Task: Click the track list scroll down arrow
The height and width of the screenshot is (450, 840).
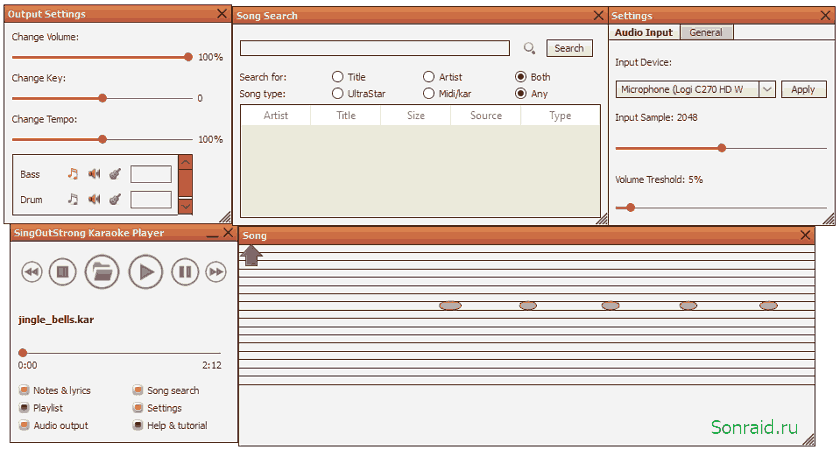Action: 185,206
